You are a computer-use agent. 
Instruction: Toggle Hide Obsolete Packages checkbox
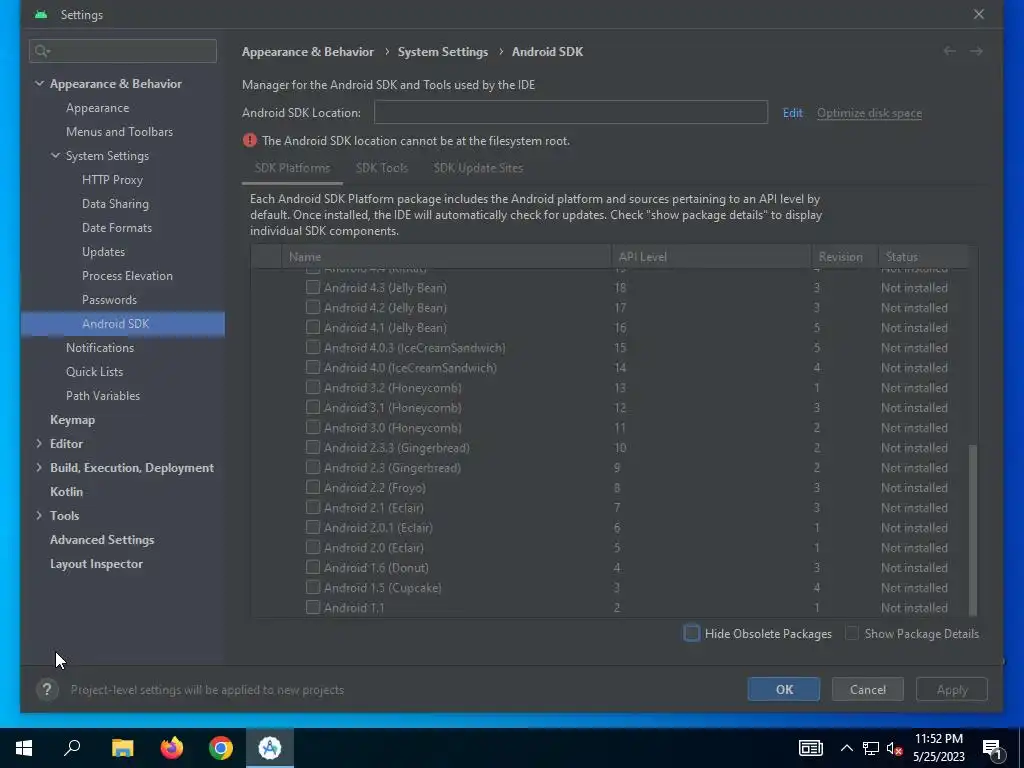[x=692, y=633]
